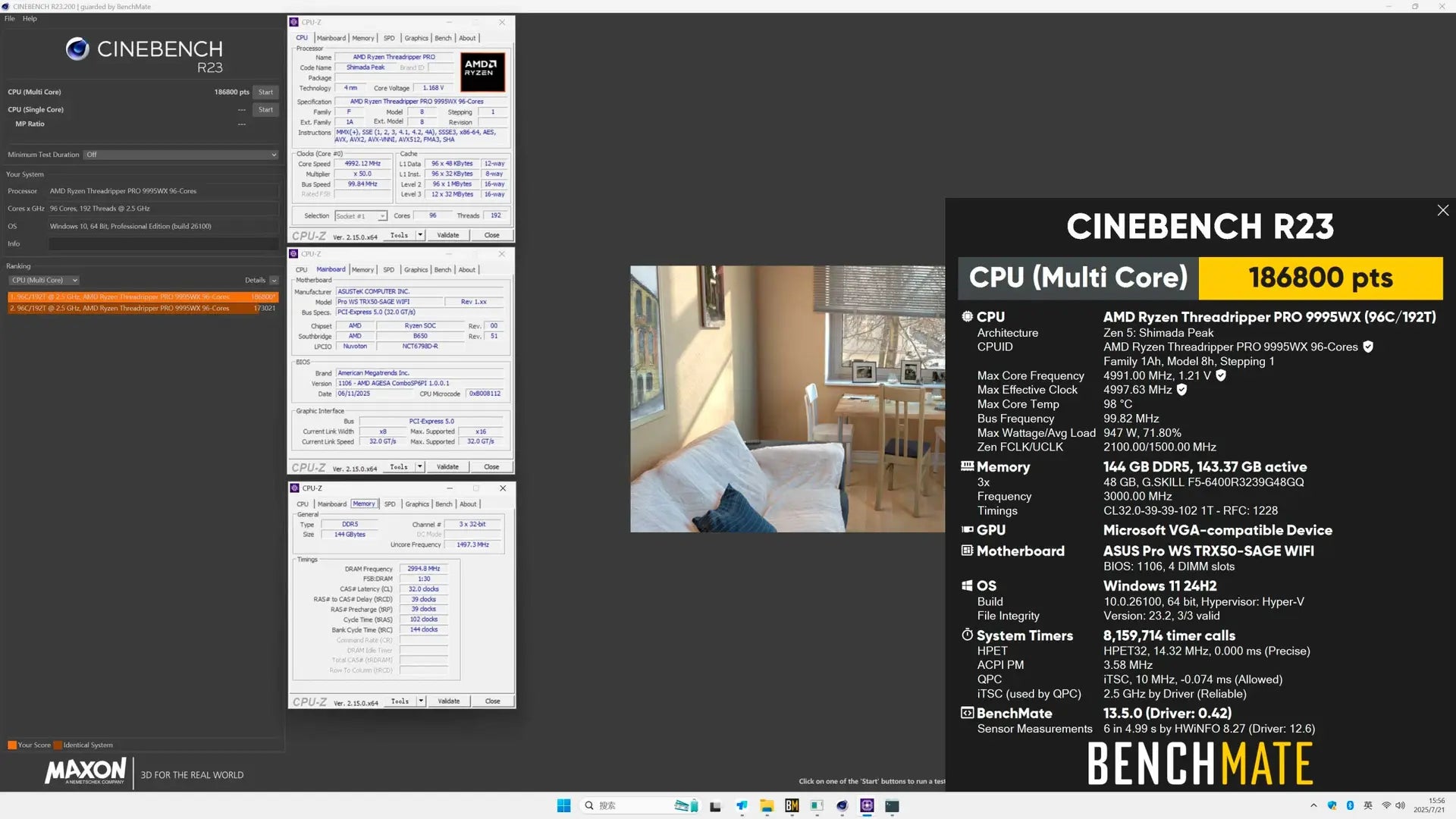
Task: Open the Minimum Test Duration dropdown
Action: [x=180, y=155]
